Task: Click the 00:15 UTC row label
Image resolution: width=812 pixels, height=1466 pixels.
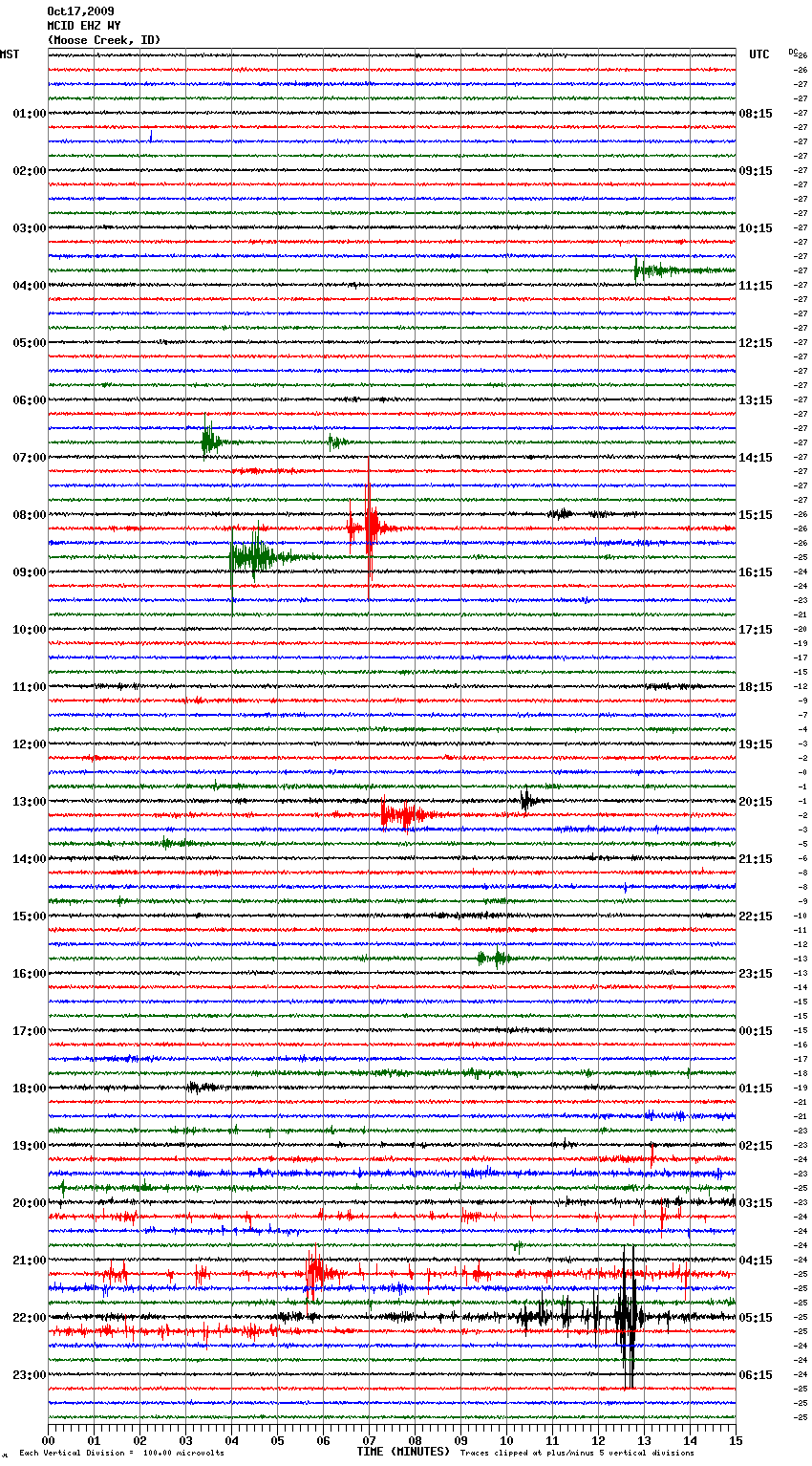Action: point(756,1031)
